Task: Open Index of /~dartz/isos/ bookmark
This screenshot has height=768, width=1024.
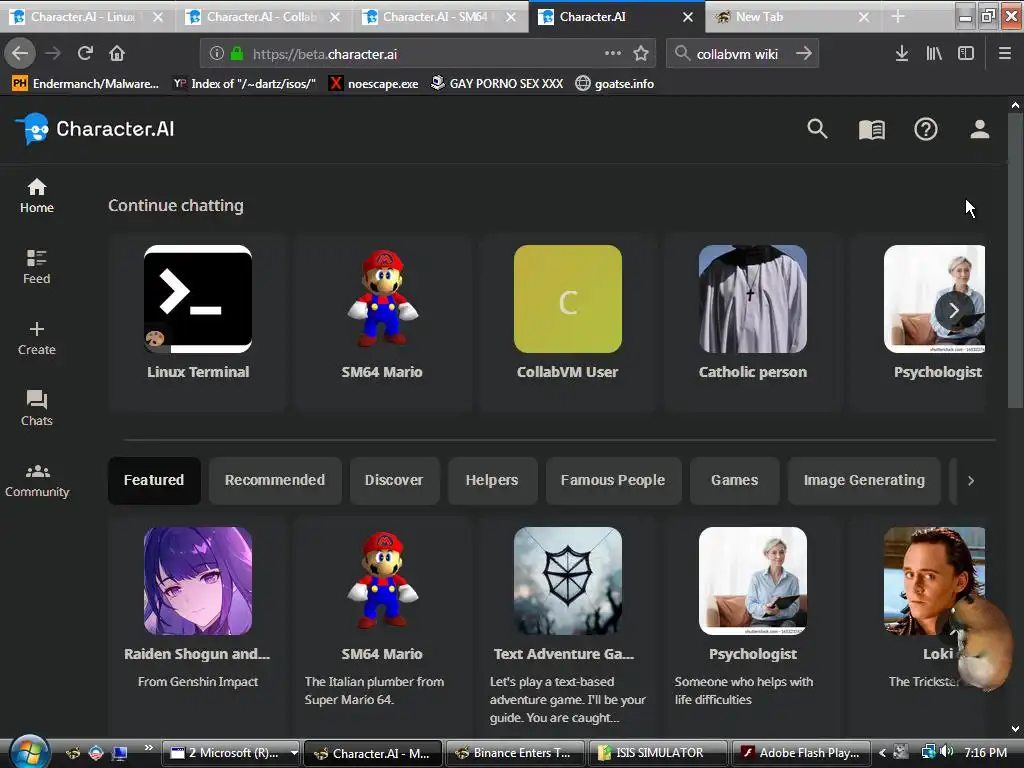Action: tap(244, 84)
